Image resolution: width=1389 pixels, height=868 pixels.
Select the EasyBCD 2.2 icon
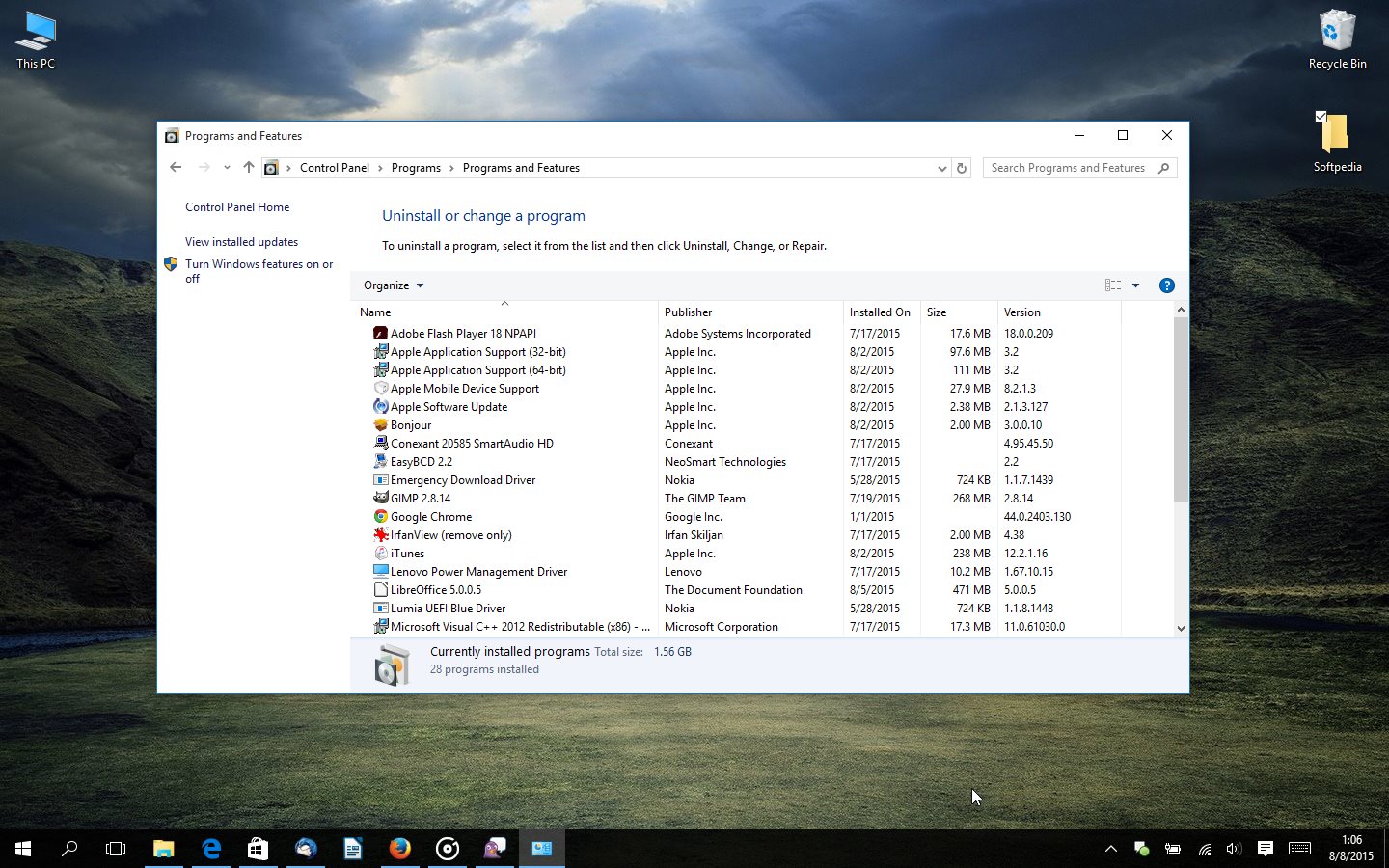coord(380,461)
